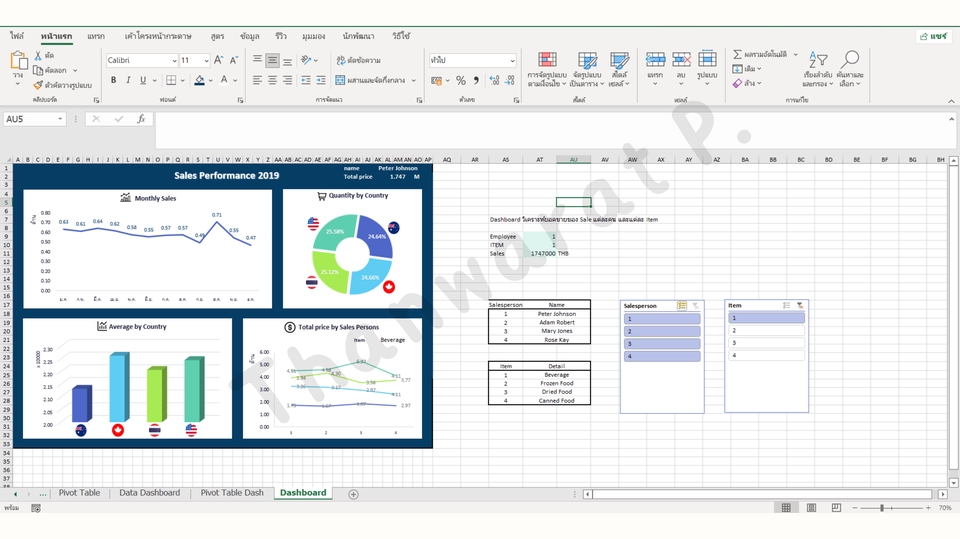
Task: Click the Decrease Decimal icon
Action: (x=510, y=80)
